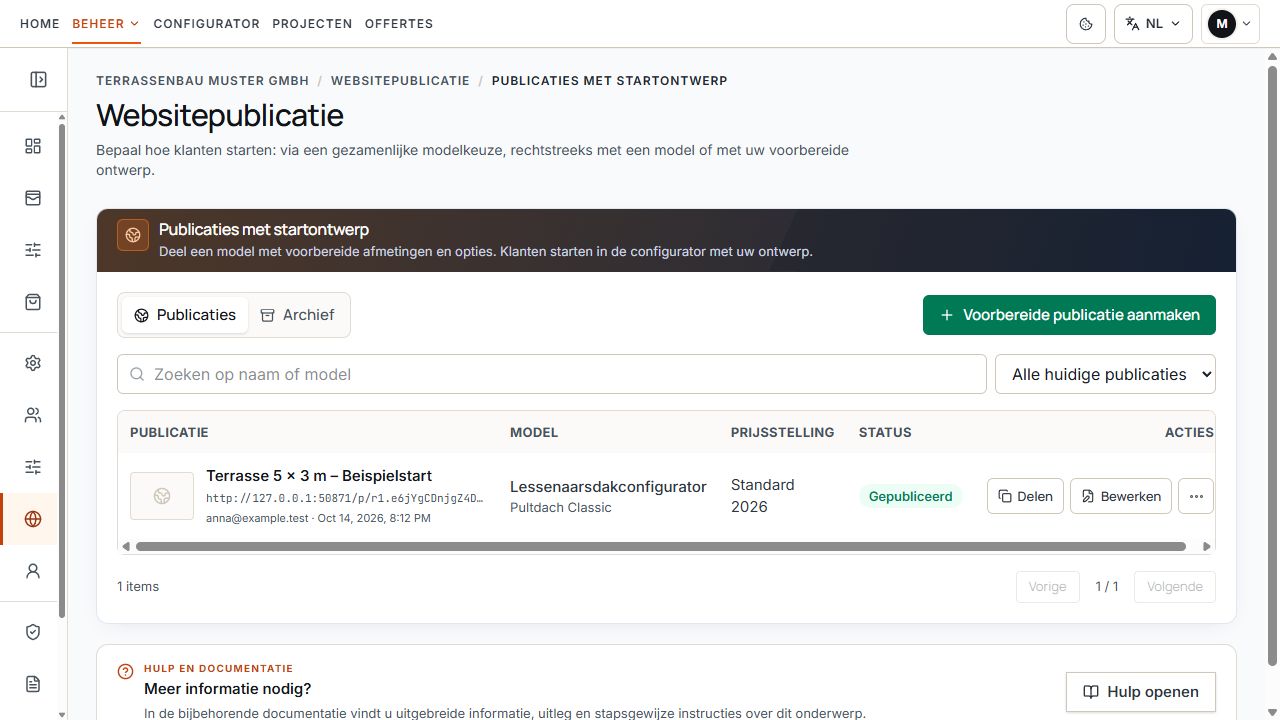Open Configurator in top navigation
Image resolution: width=1280 pixels, height=720 pixels.
(x=207, y=24)
